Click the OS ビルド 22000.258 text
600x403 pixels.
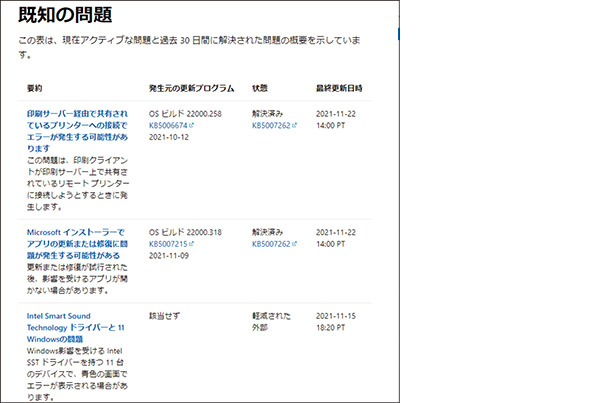pos(184,113)
